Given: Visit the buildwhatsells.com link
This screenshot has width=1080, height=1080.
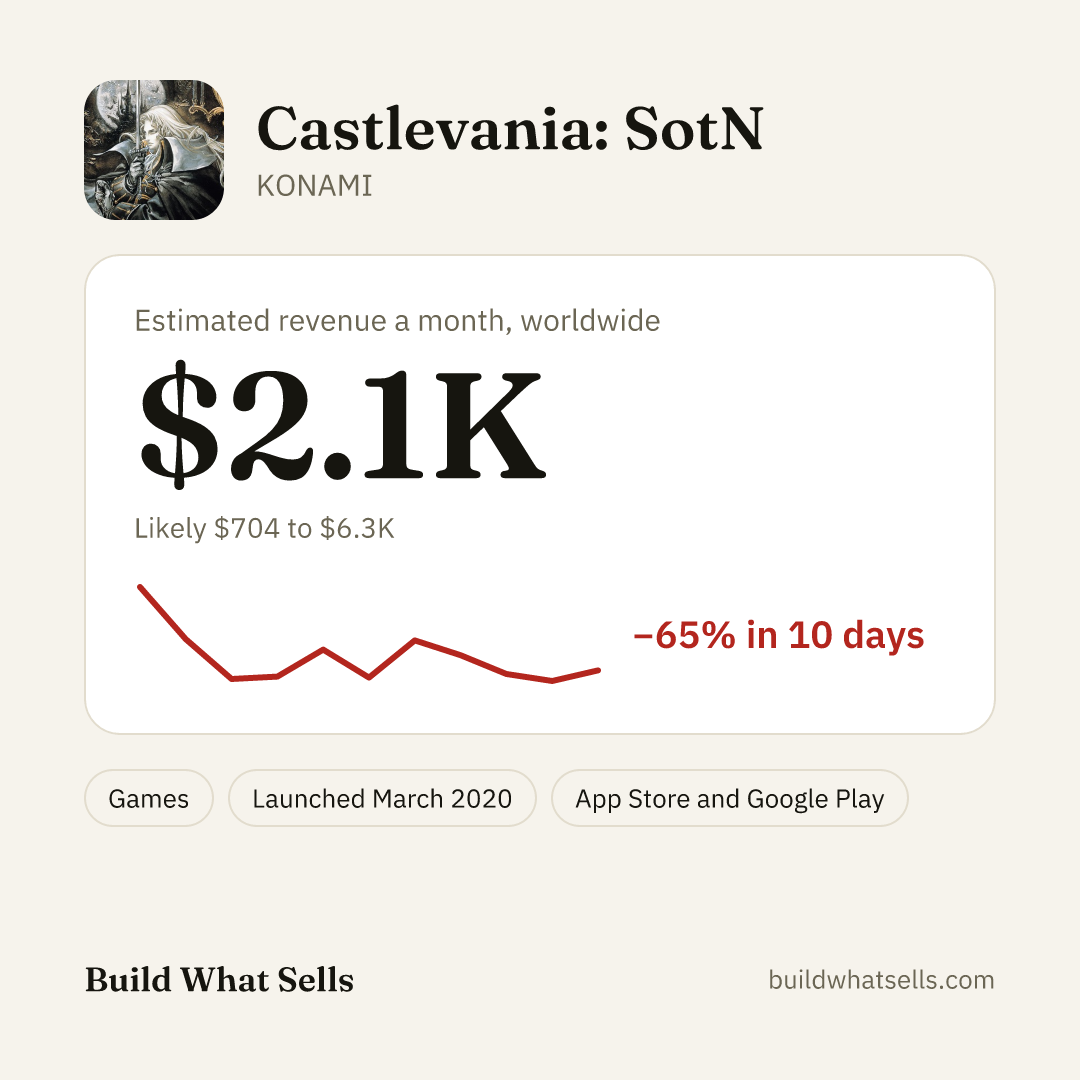Looking at the screenshot, I should click(882, 980).
